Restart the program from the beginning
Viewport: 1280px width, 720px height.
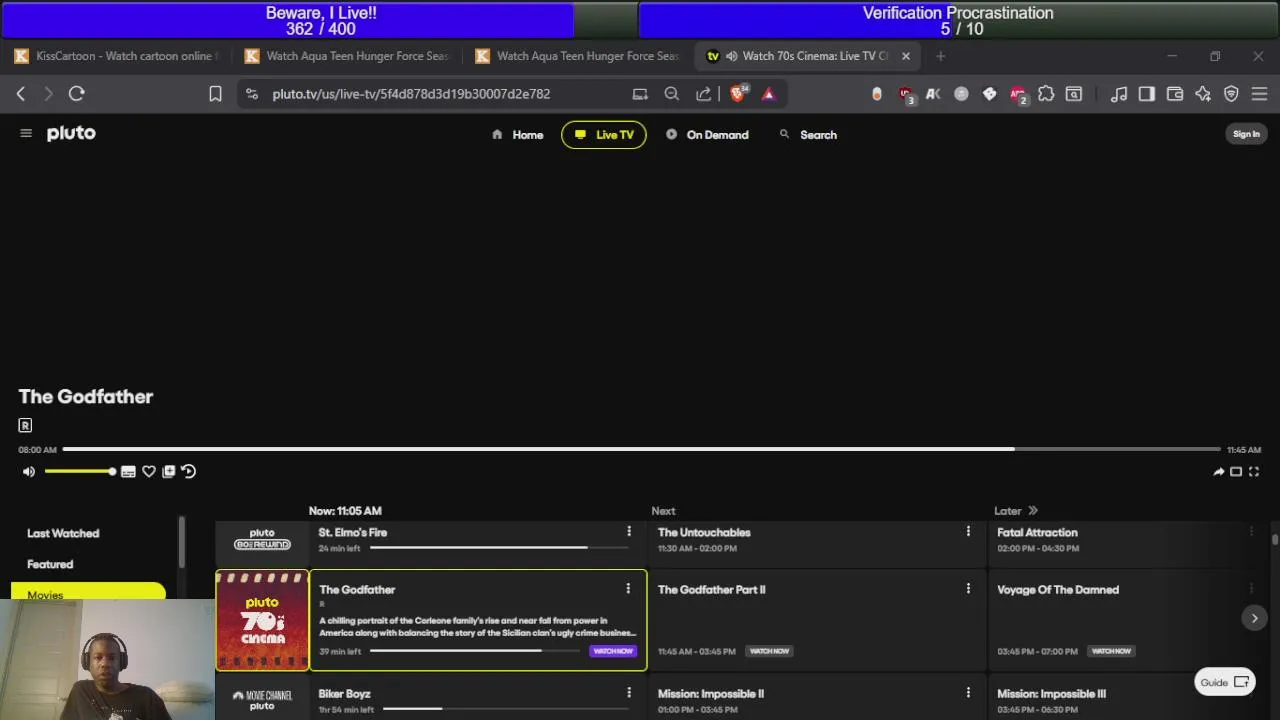(x=189, y=472)
